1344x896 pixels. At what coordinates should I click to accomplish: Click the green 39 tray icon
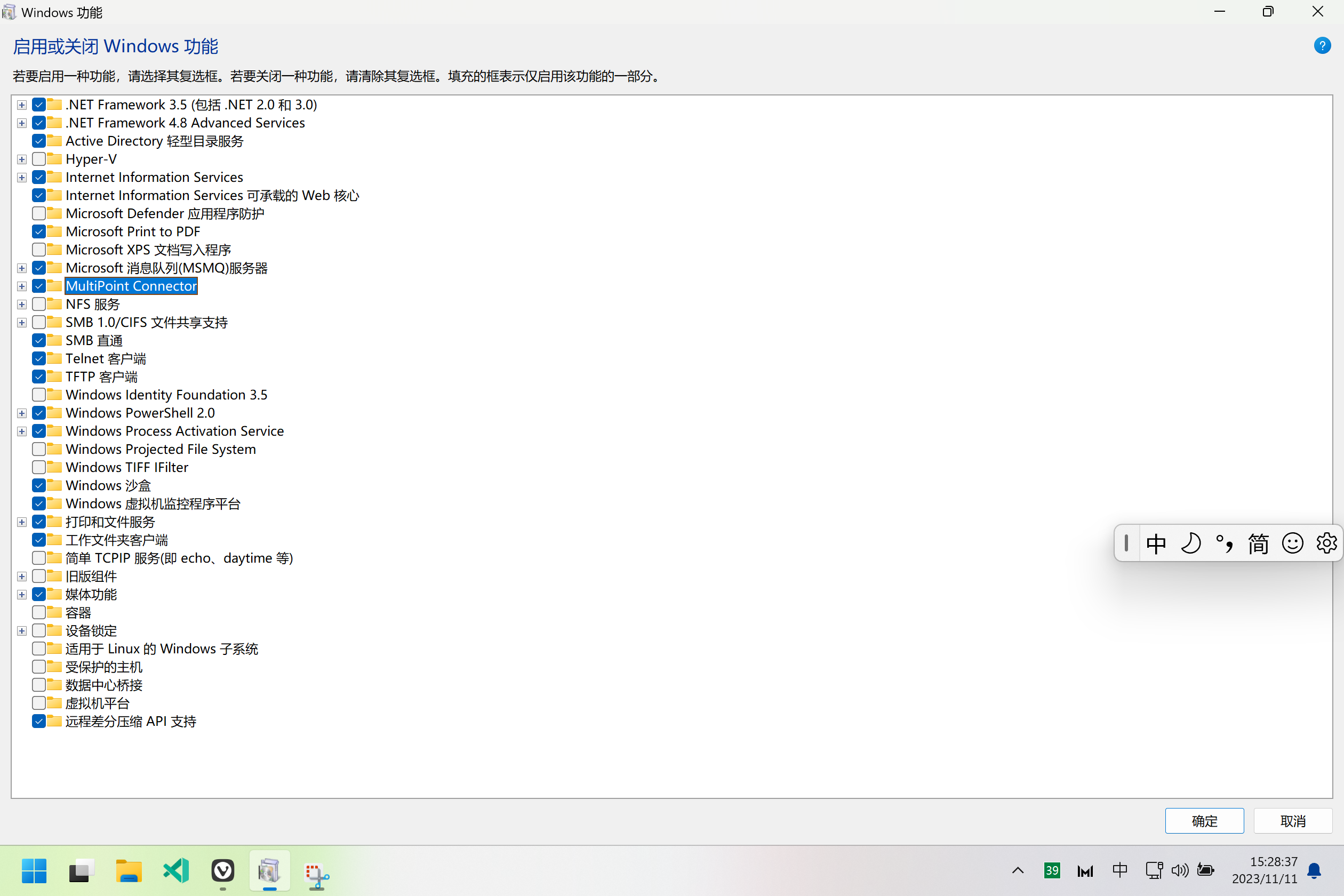[1051, 871]
